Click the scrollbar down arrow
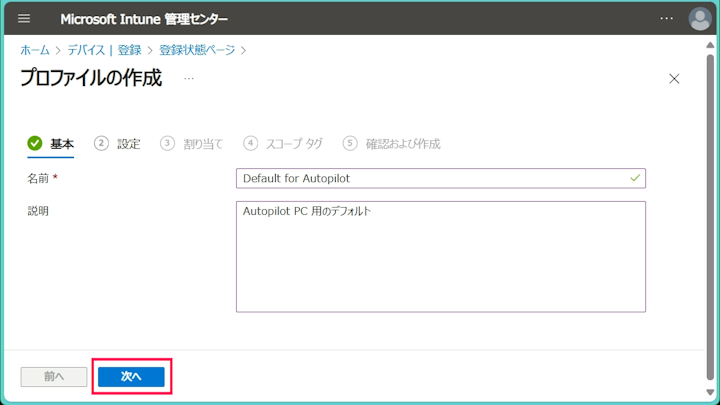Image resolution: width=720 pixels, height=405 pixels. pyautogui.click(x=710, y=393)
